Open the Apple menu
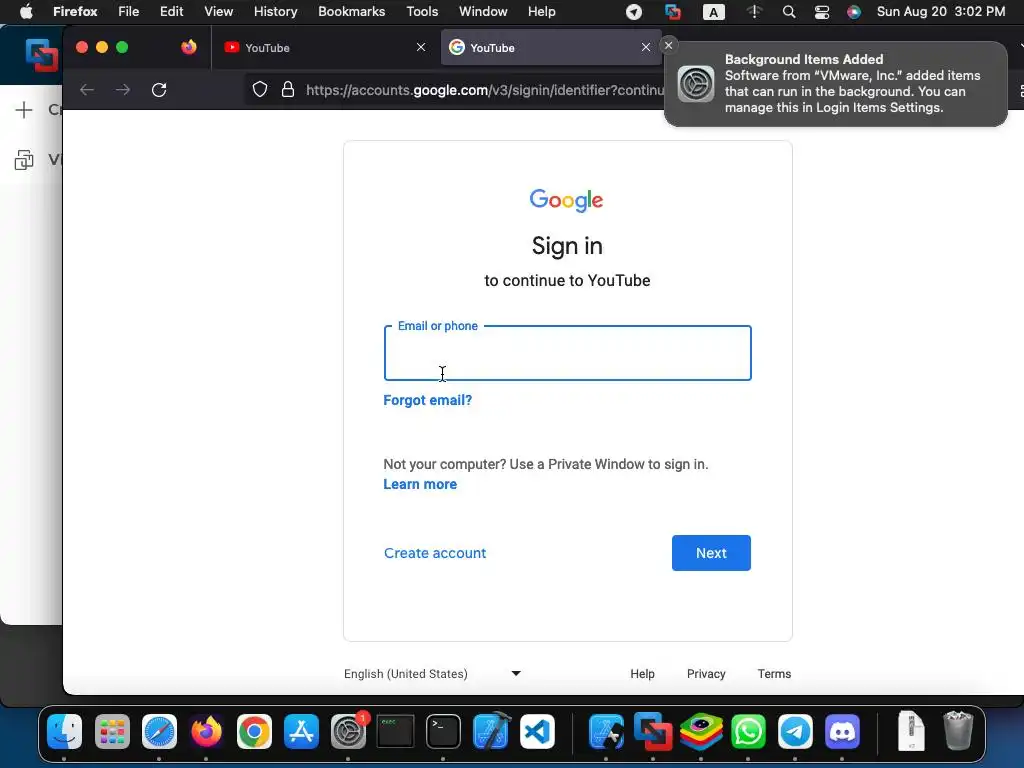Image resolution: width=1024 pixels, height=768 pixels. 26,12
